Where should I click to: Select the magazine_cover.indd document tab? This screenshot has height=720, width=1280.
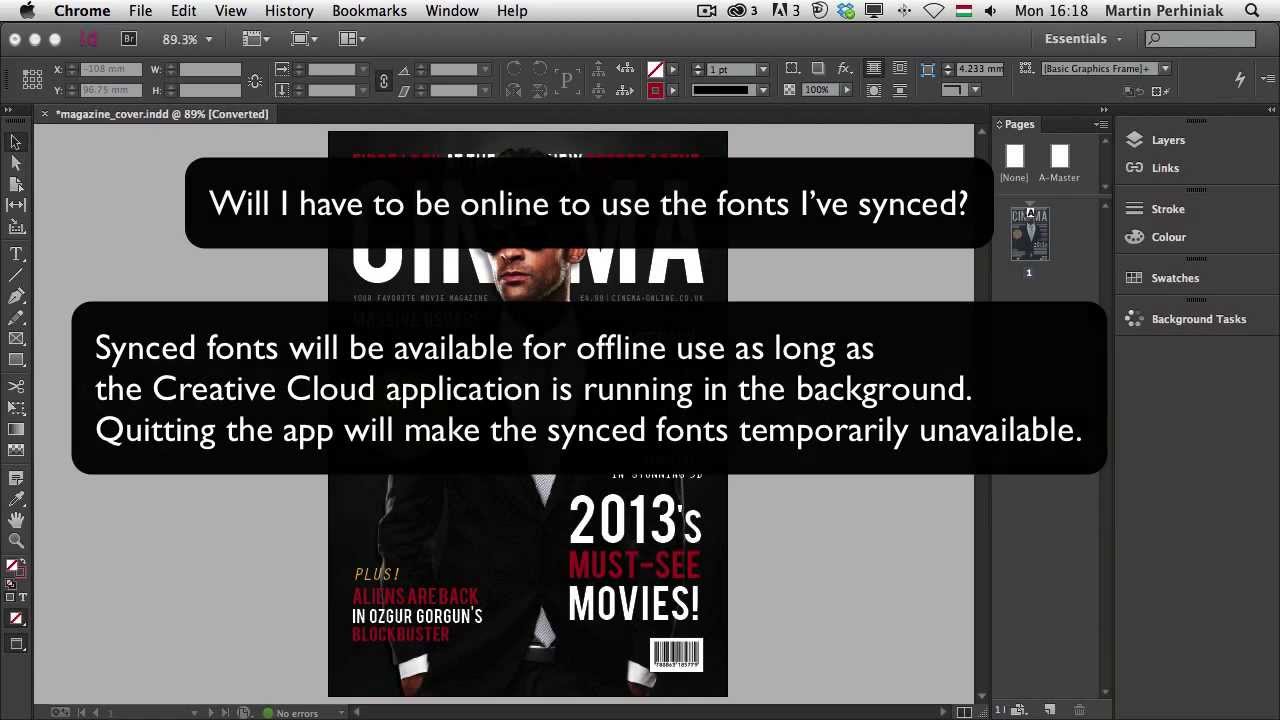tap(162, 114)
